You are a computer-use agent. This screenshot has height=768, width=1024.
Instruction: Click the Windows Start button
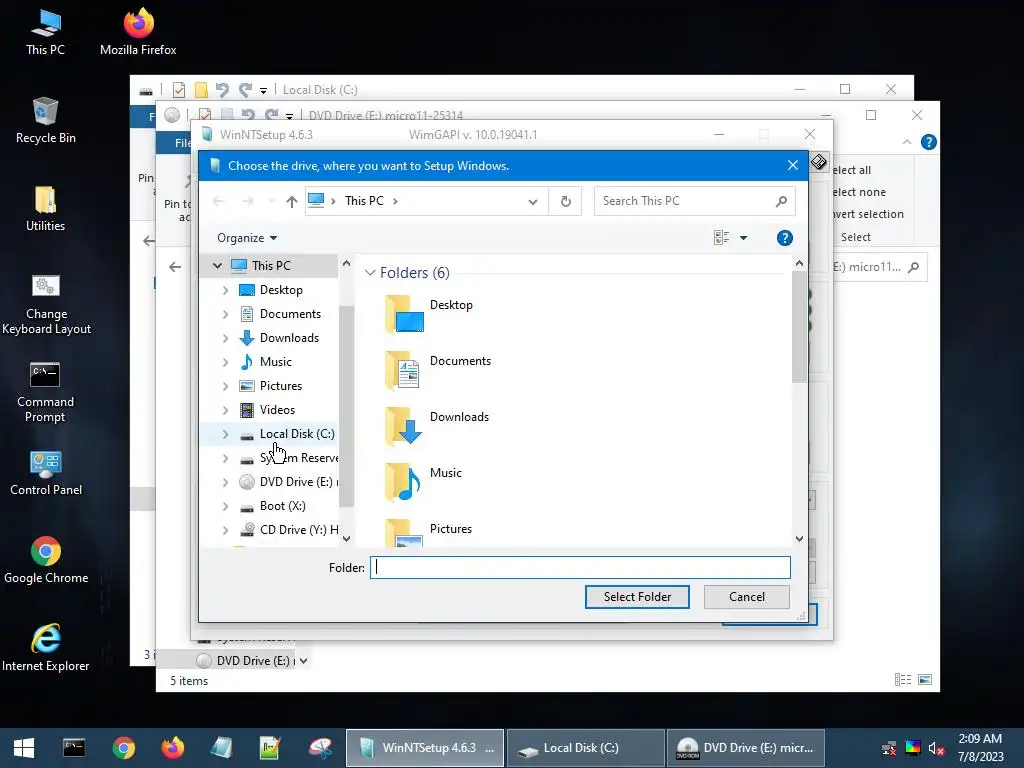pos(24,748)
